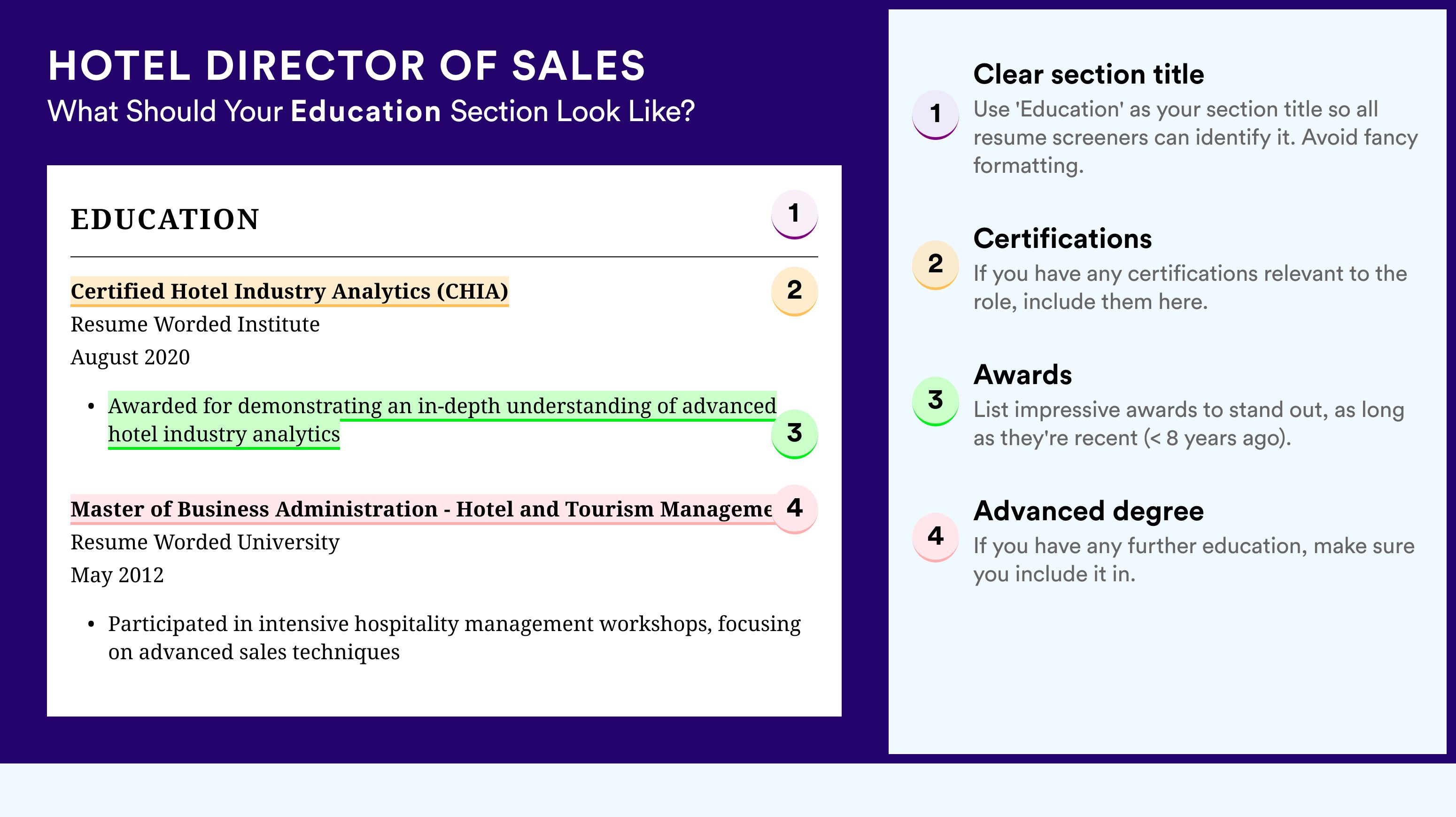Image resolution: width=1456 pixels, height=817 pixels.
Task: Click the Certifications heading in tips panel
Action: (x=1062, y=239)
